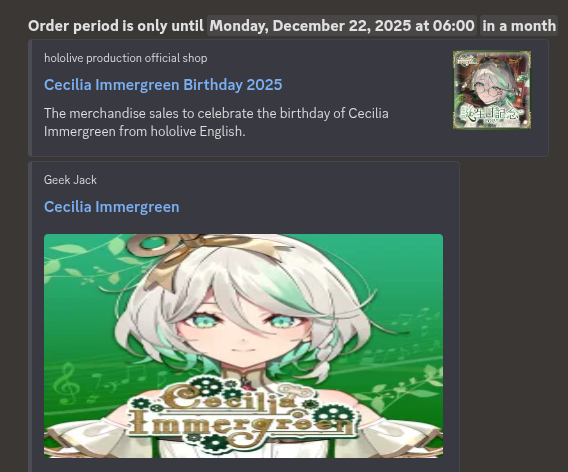Screen dimensions: 568x472
Task: Click the Japanese text on the thumbnail
Action: point(490,114)
